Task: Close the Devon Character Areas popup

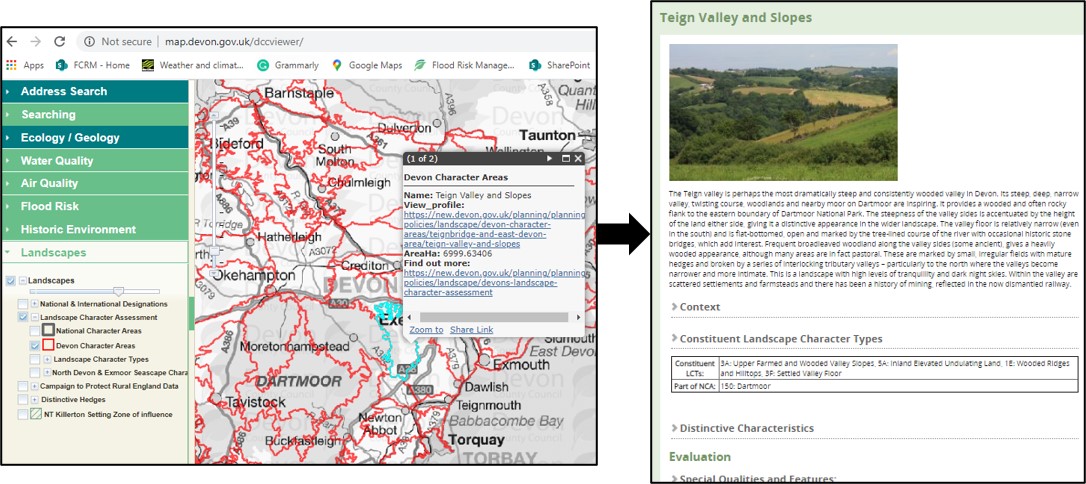Action: click(578, 159)
